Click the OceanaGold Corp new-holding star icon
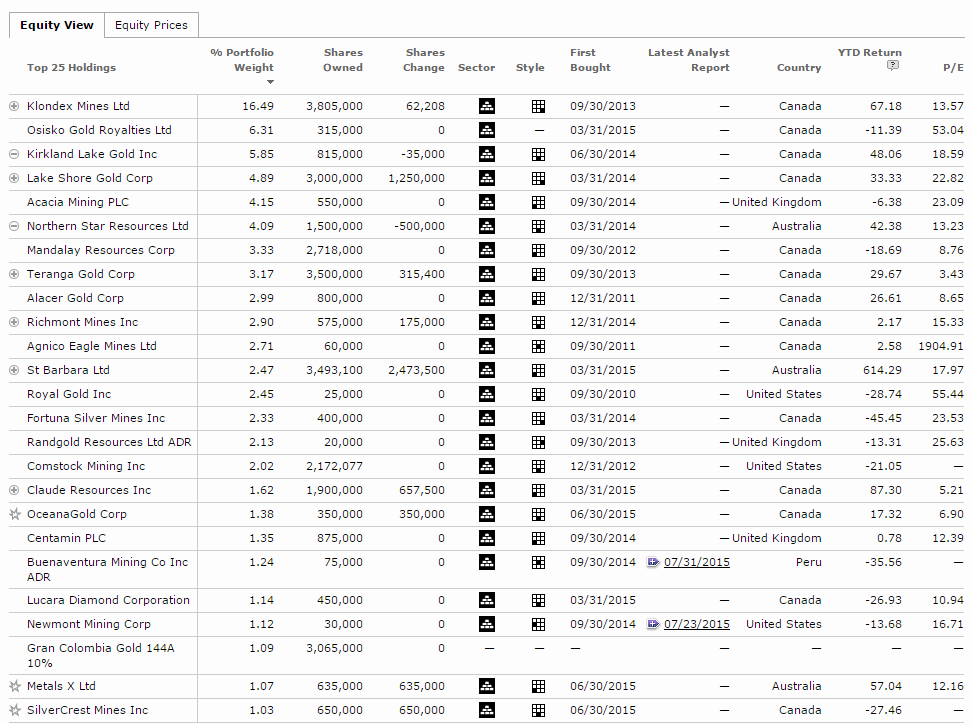 15,514
